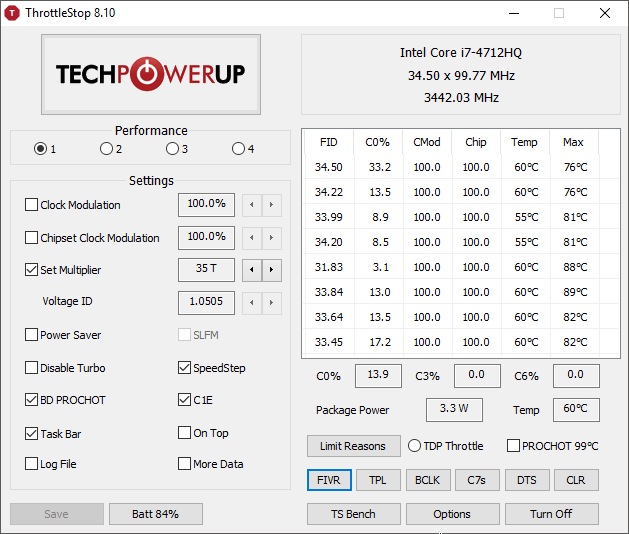Open the FIVR settings window
Viewport: 629px width, 534px height.
coord(329,480)
